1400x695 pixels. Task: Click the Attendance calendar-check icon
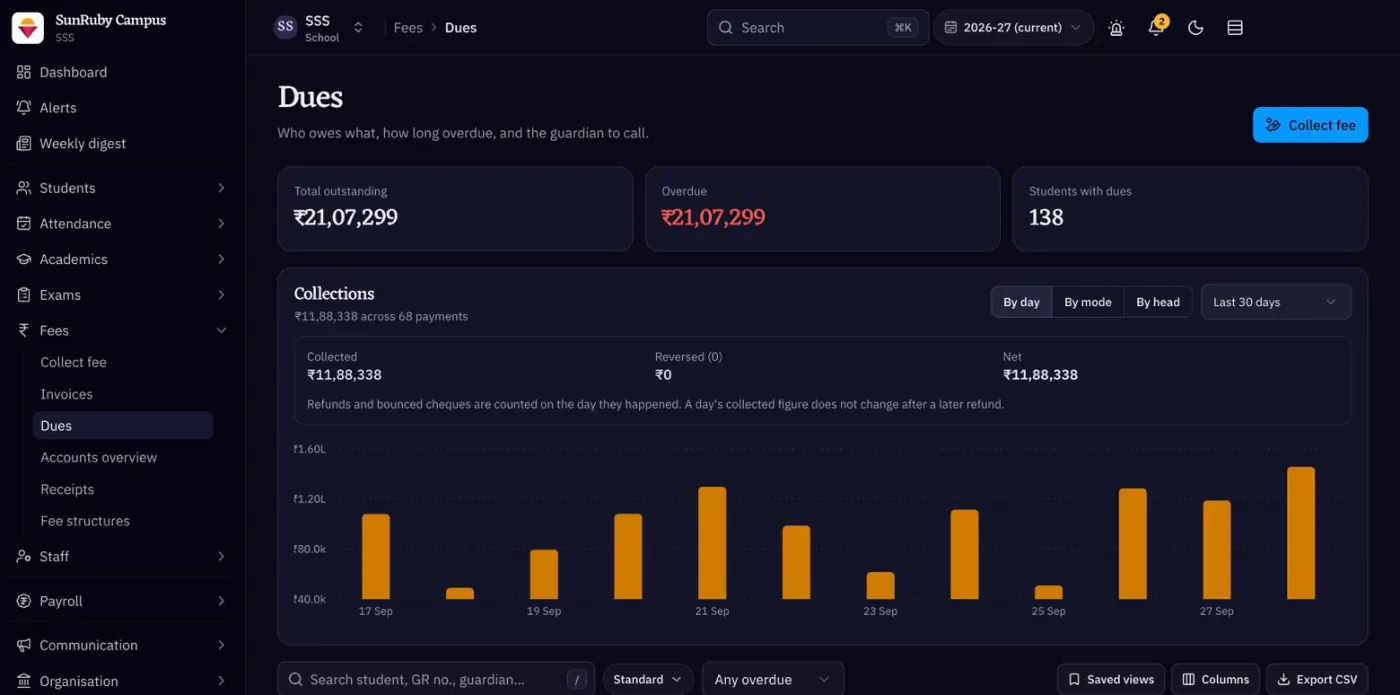coord(24,223)
